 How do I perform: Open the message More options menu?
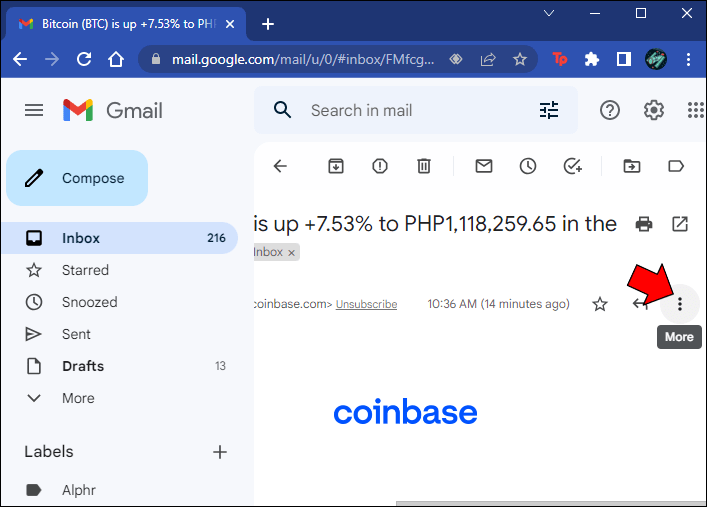(x=679, y=304)
